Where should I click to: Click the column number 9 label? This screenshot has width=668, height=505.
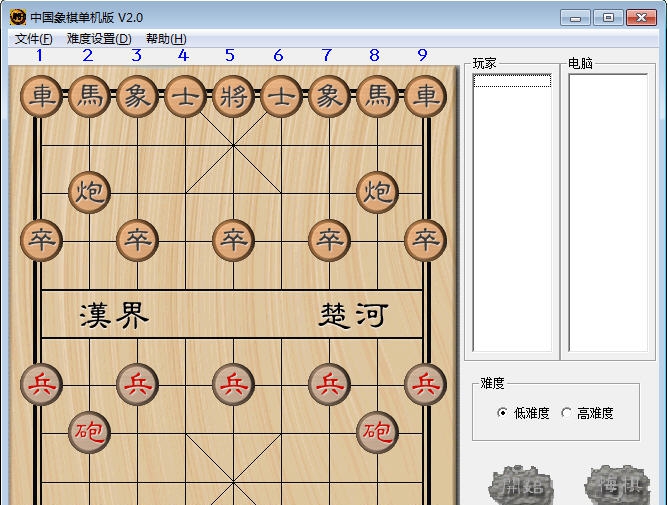[x=422, y=55]
